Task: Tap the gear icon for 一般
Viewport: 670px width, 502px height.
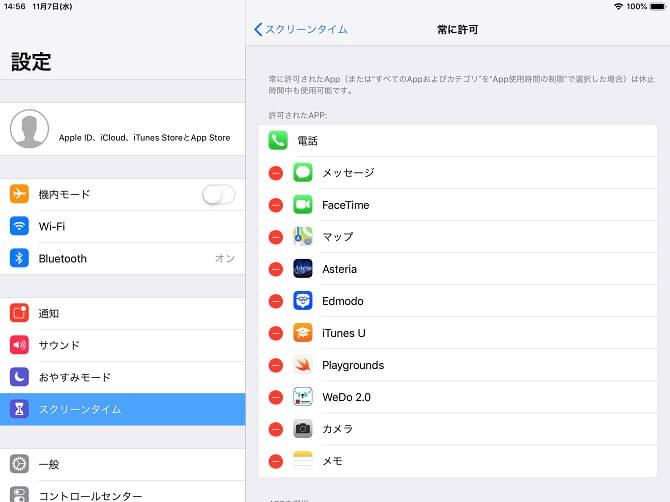Action: tap(19, 464)
